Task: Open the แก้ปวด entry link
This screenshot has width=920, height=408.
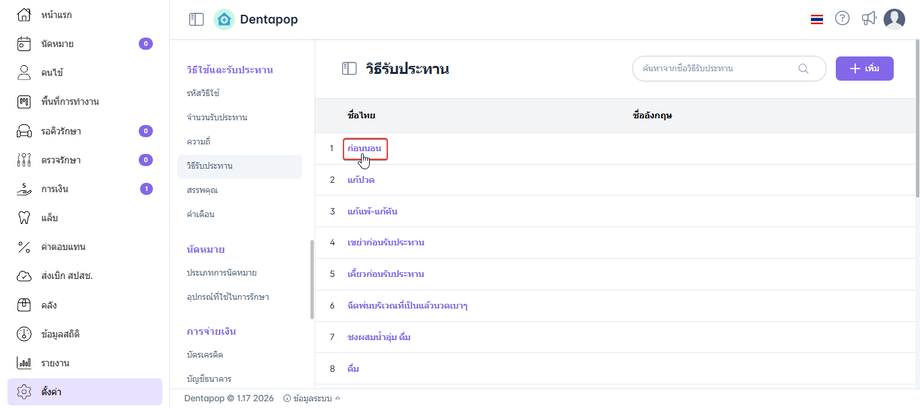Action: [x=361, y=180]
